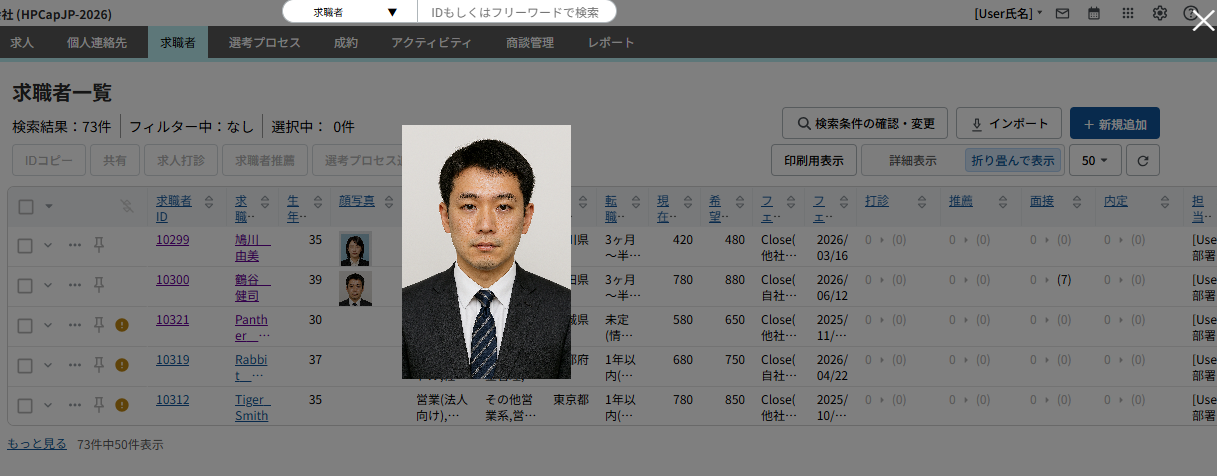
Task: Click warning icon on candidate 10321 row
Action: (122, 324)
